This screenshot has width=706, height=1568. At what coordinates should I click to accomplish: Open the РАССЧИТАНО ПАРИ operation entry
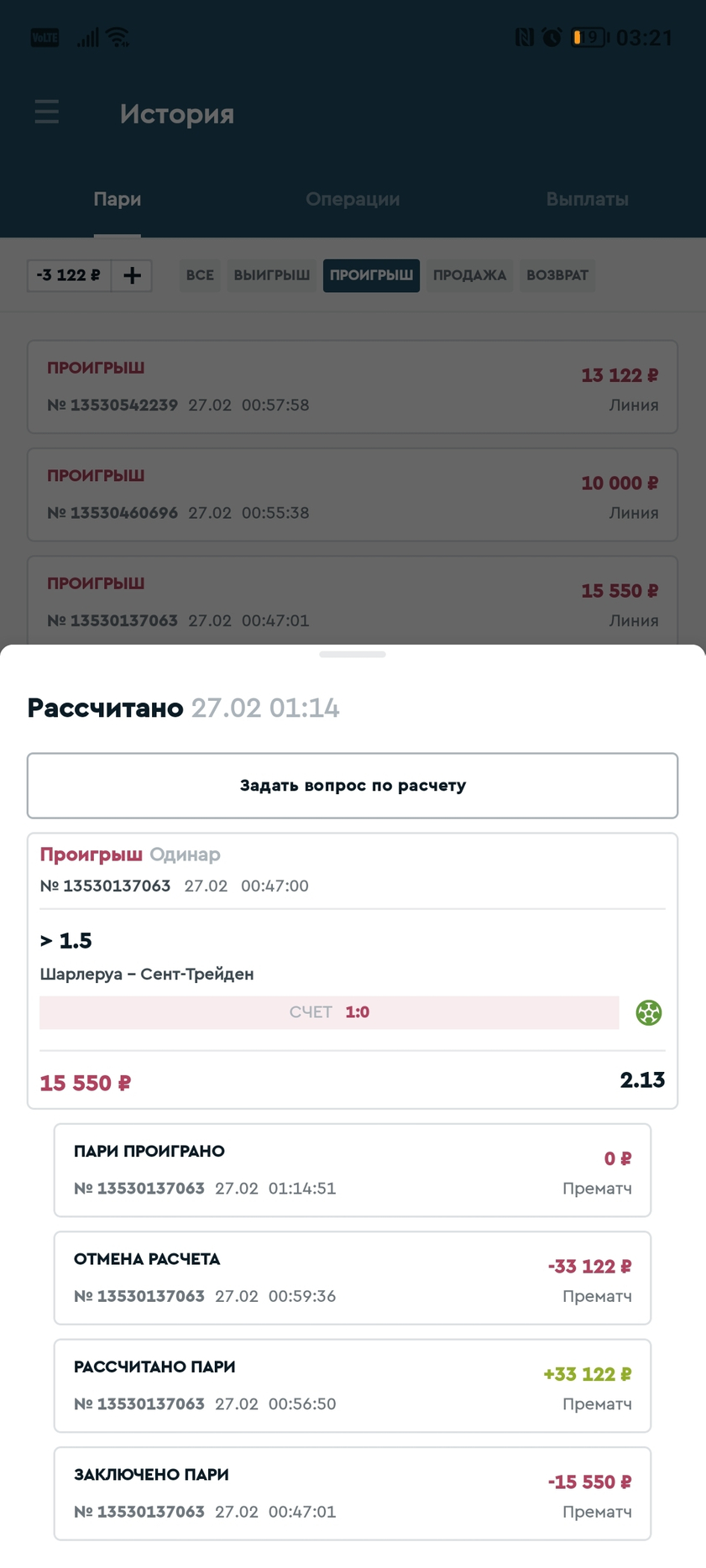(x=353, y=1386)
